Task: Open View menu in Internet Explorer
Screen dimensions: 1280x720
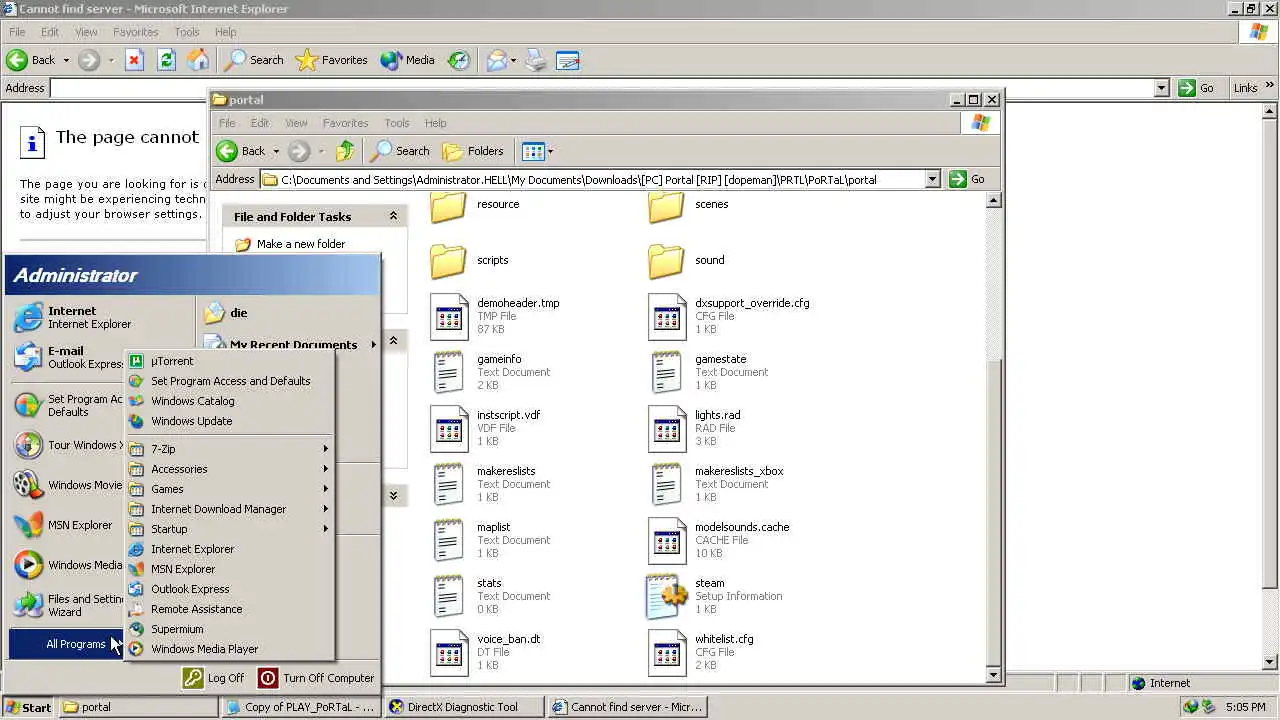Action: [x=86, y=32]
